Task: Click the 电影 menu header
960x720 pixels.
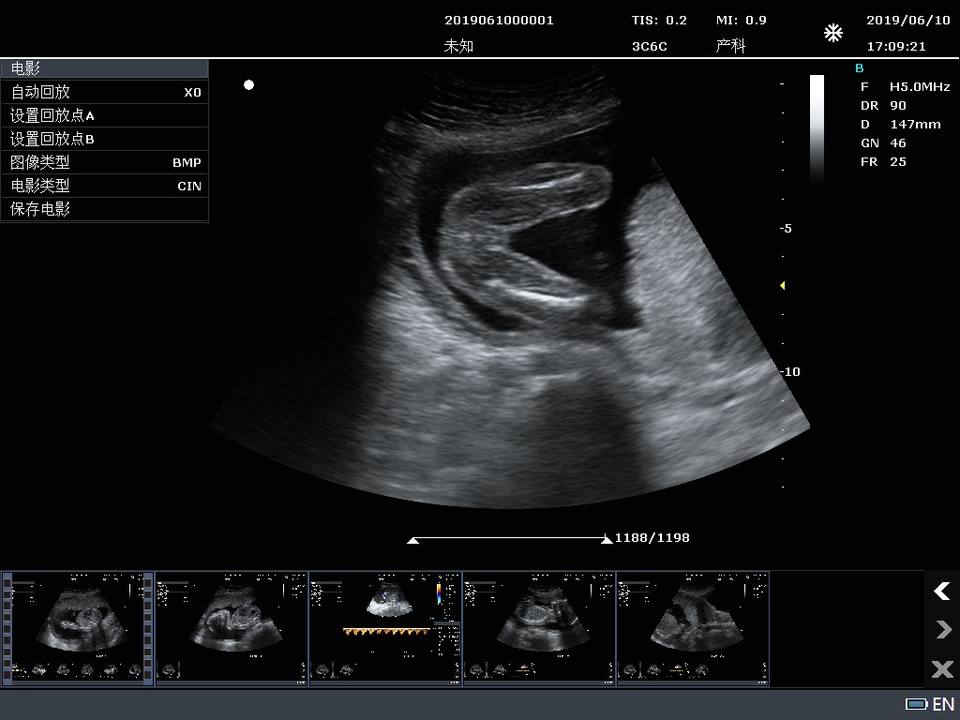Action: [104, 69]
